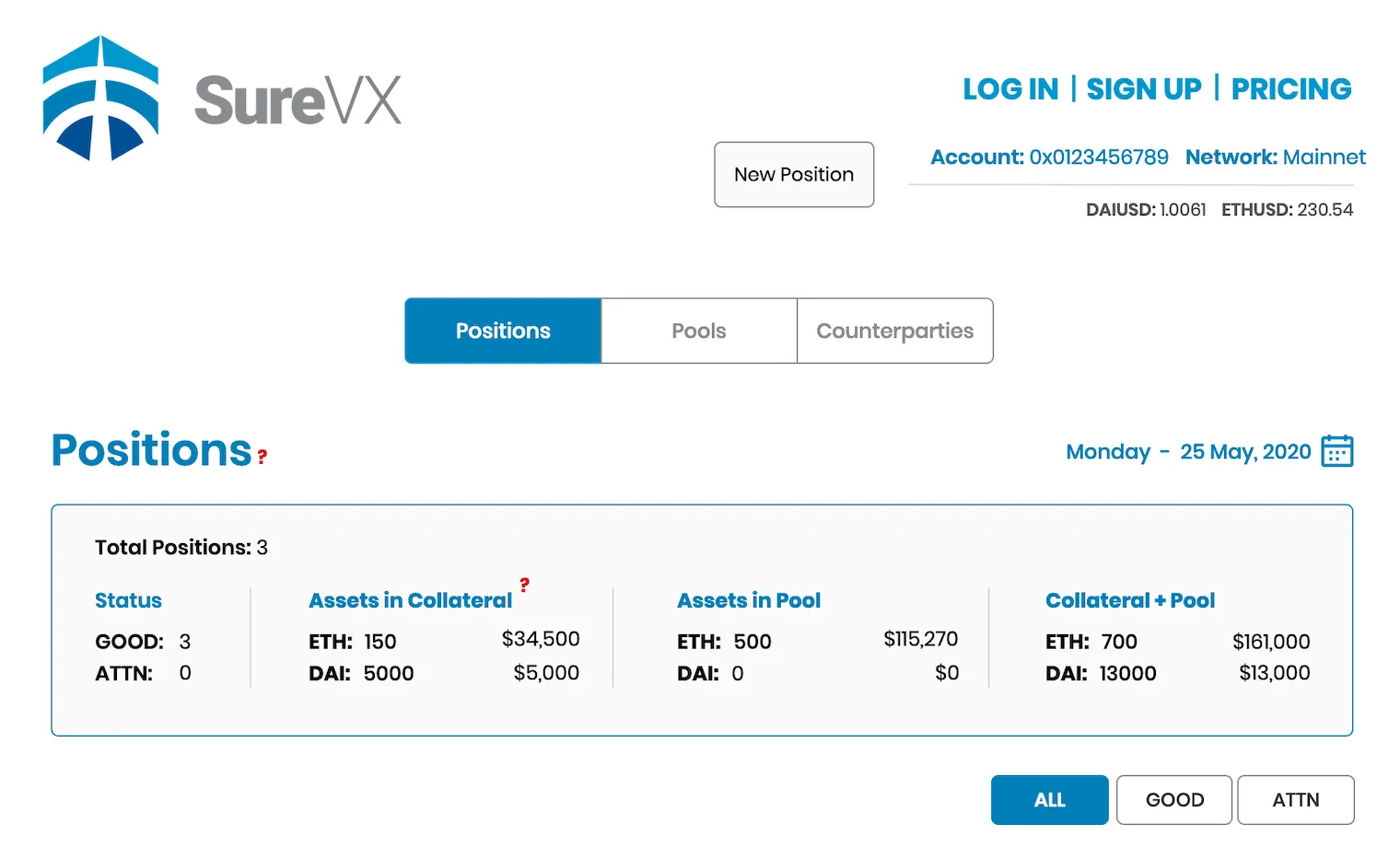Click the SureVX wordmark text
Screen dimensions: 1400x847
click(x=298, y=100)
